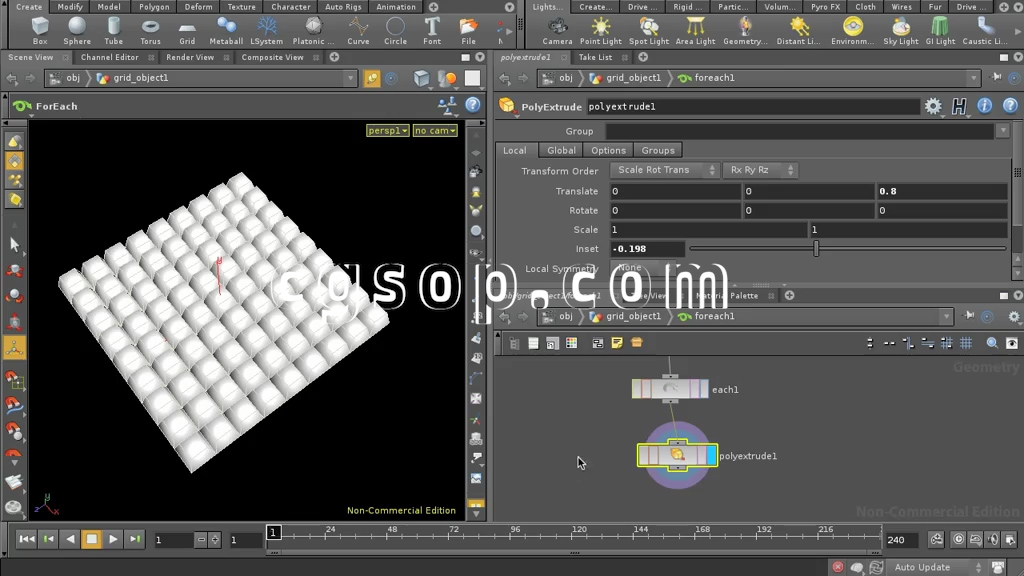Activate the Curve tool

358,31
